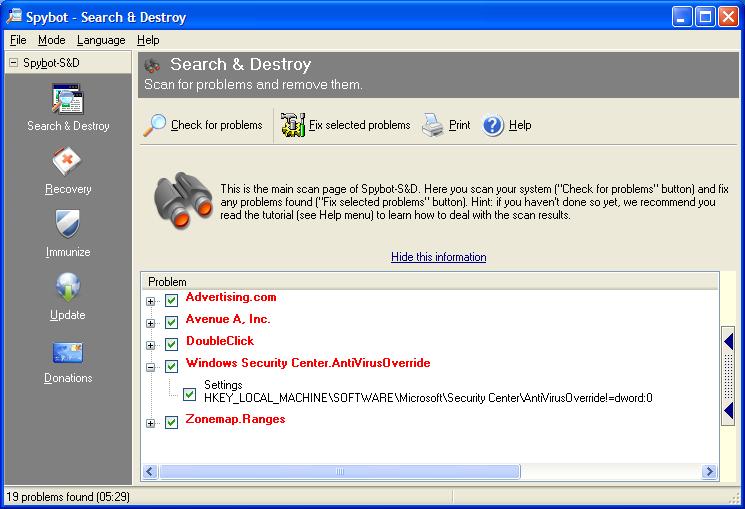This screenshot has height=509, width=745.
Task: Click the Fix selected problems label
Action: pos(360,125)
